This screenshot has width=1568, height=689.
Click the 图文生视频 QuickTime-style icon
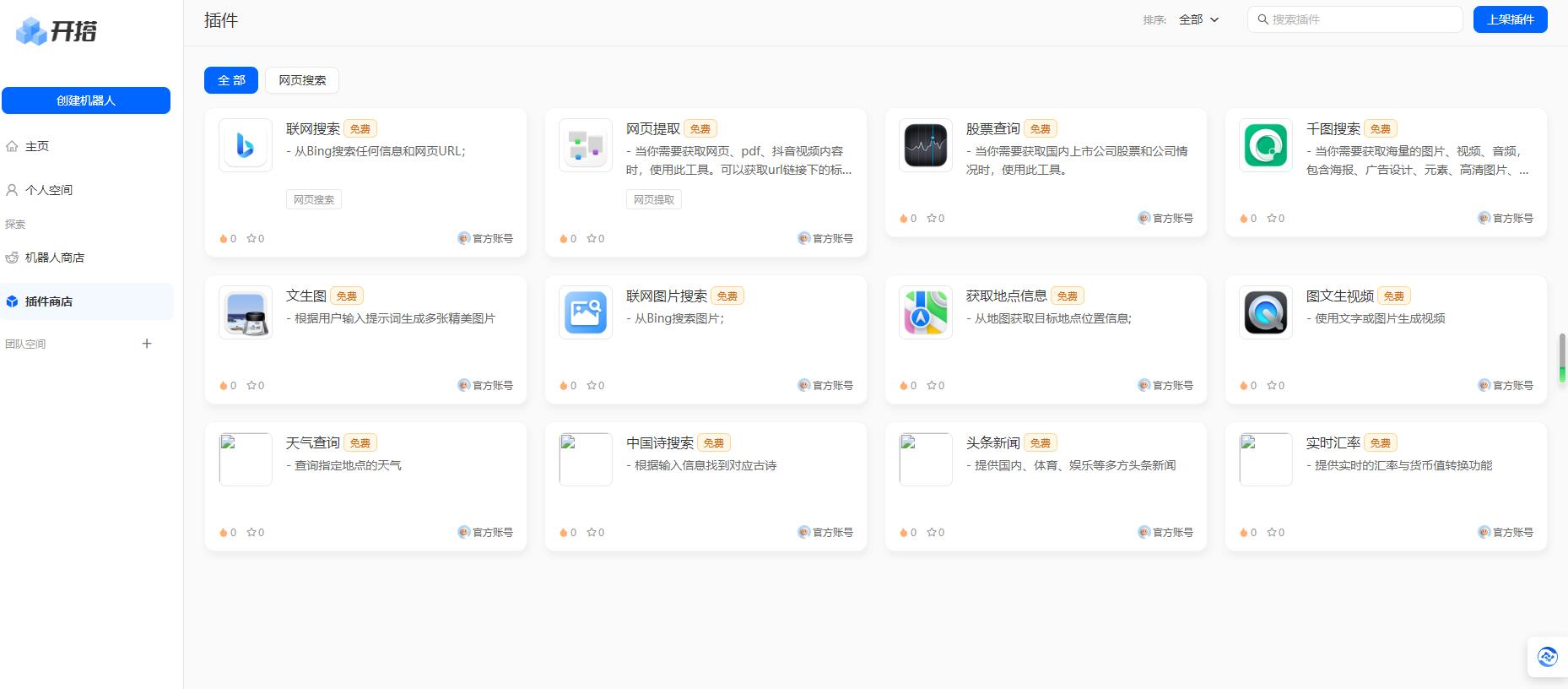pos(1266,312)
